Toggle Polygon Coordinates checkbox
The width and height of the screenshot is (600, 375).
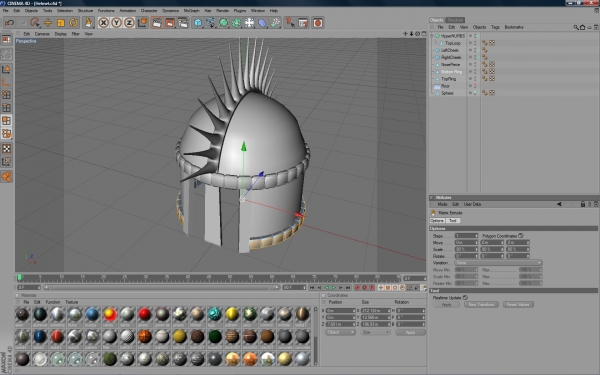point(520,236)
